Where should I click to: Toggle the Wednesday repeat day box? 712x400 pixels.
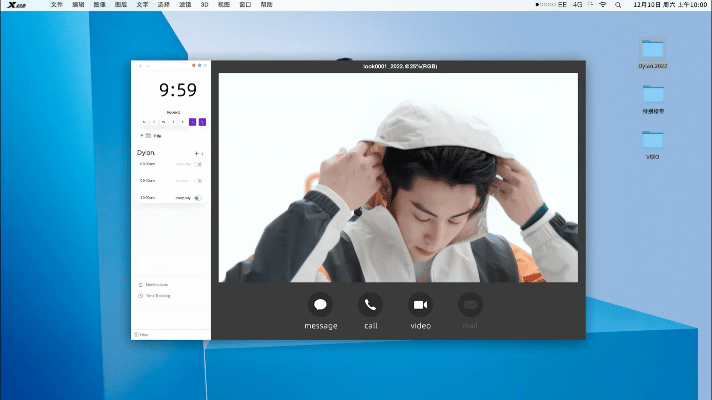pyautogui.click(x=163, y=122)
